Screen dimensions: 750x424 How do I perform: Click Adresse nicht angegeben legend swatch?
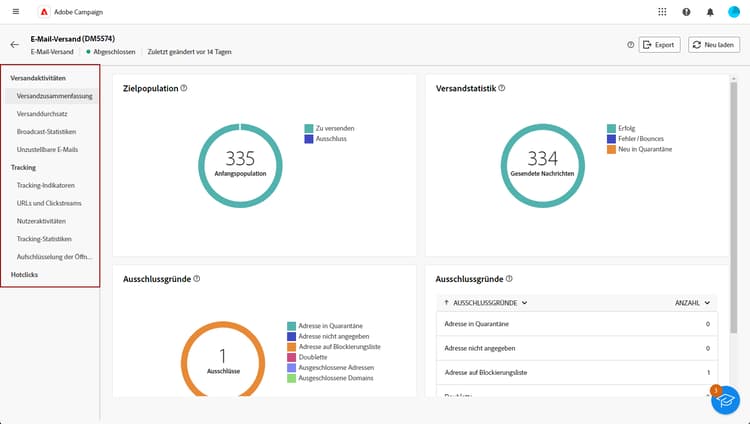point(291,336)
